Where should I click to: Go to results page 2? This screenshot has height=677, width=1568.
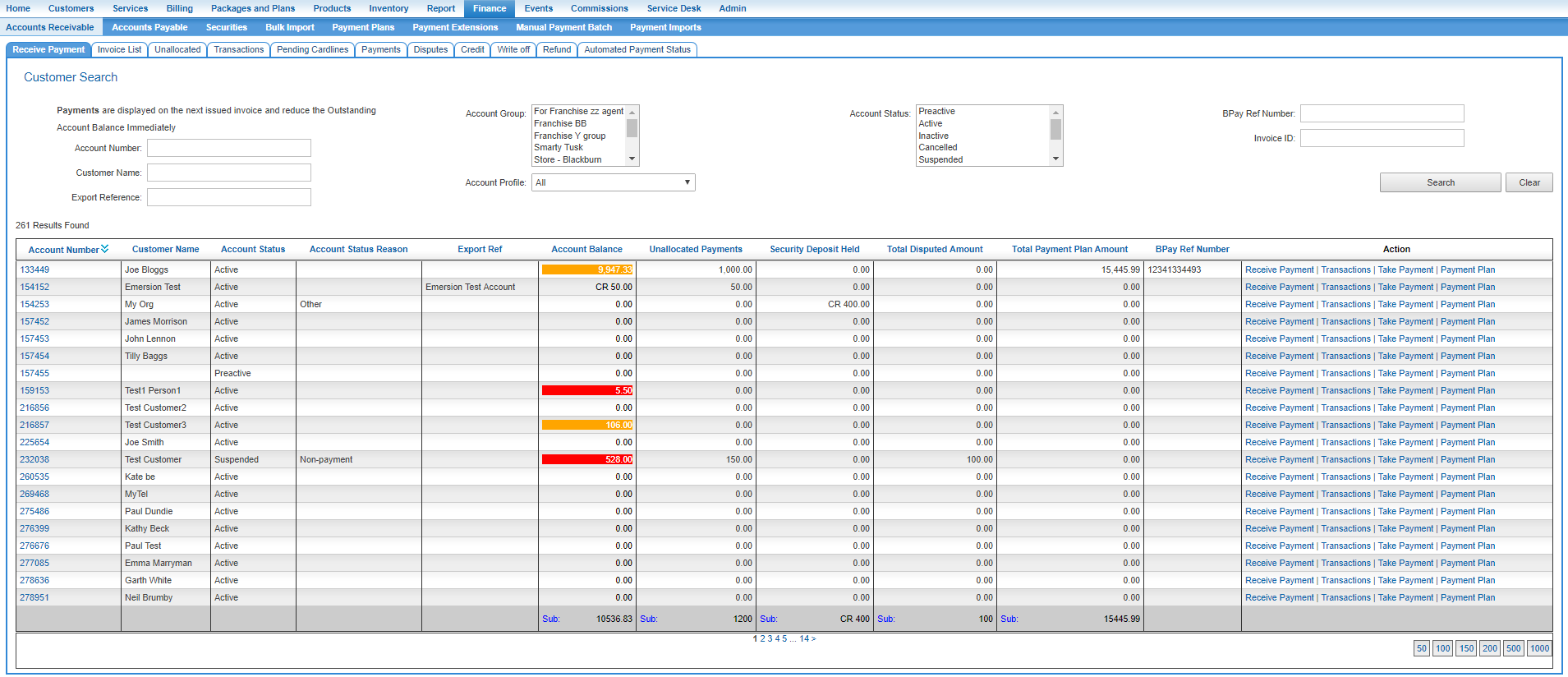762,638
